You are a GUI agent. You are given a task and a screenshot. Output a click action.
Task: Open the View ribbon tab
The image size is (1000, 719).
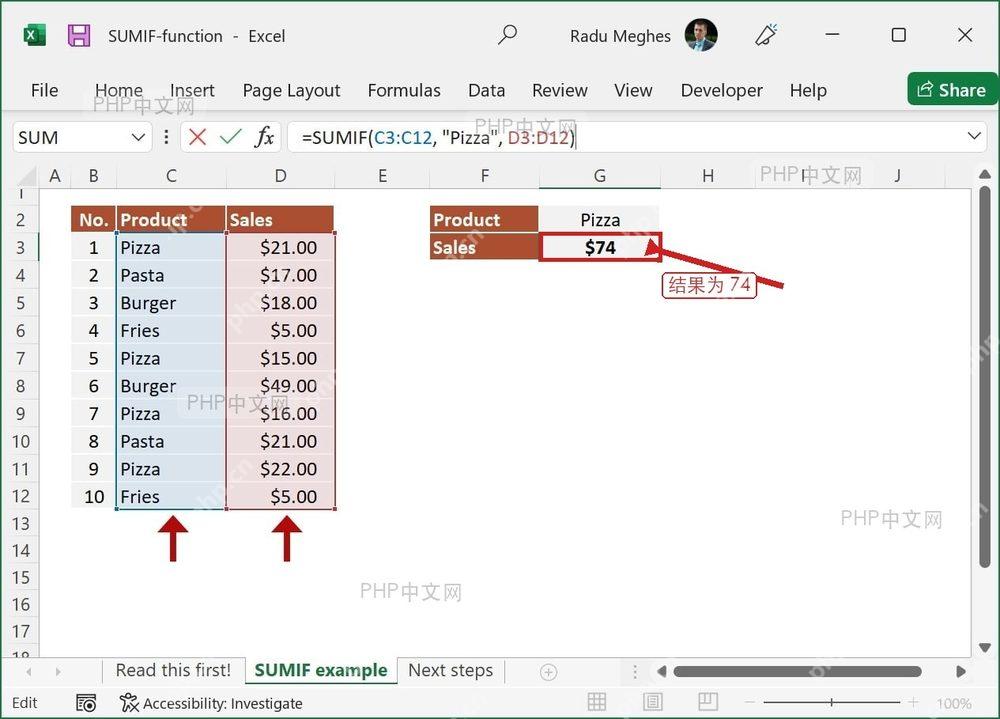(x=633, y=91)
